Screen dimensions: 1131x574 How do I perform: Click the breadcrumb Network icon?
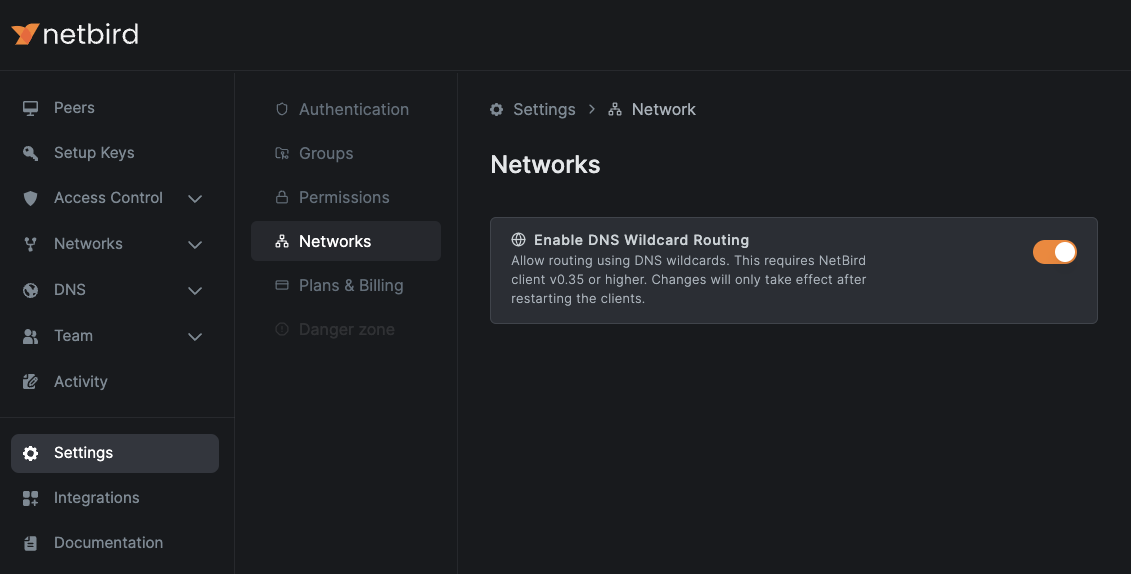tap(615, 110)
